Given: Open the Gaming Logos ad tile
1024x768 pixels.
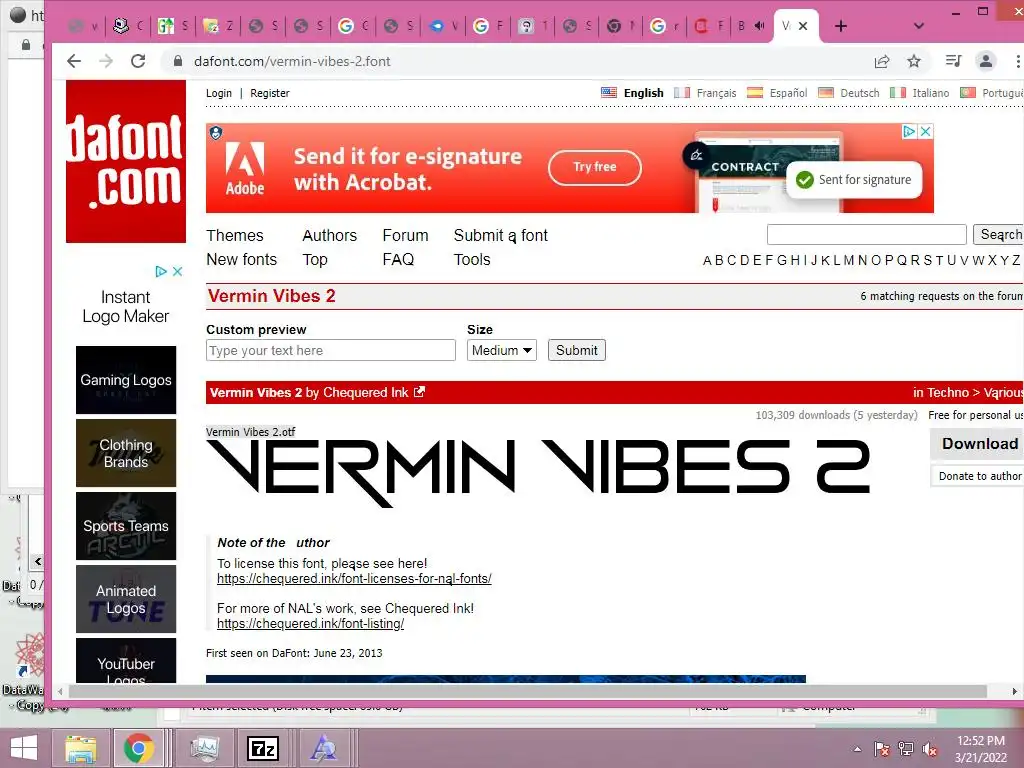Looking at the screenshot, I should tap(126, 380).
